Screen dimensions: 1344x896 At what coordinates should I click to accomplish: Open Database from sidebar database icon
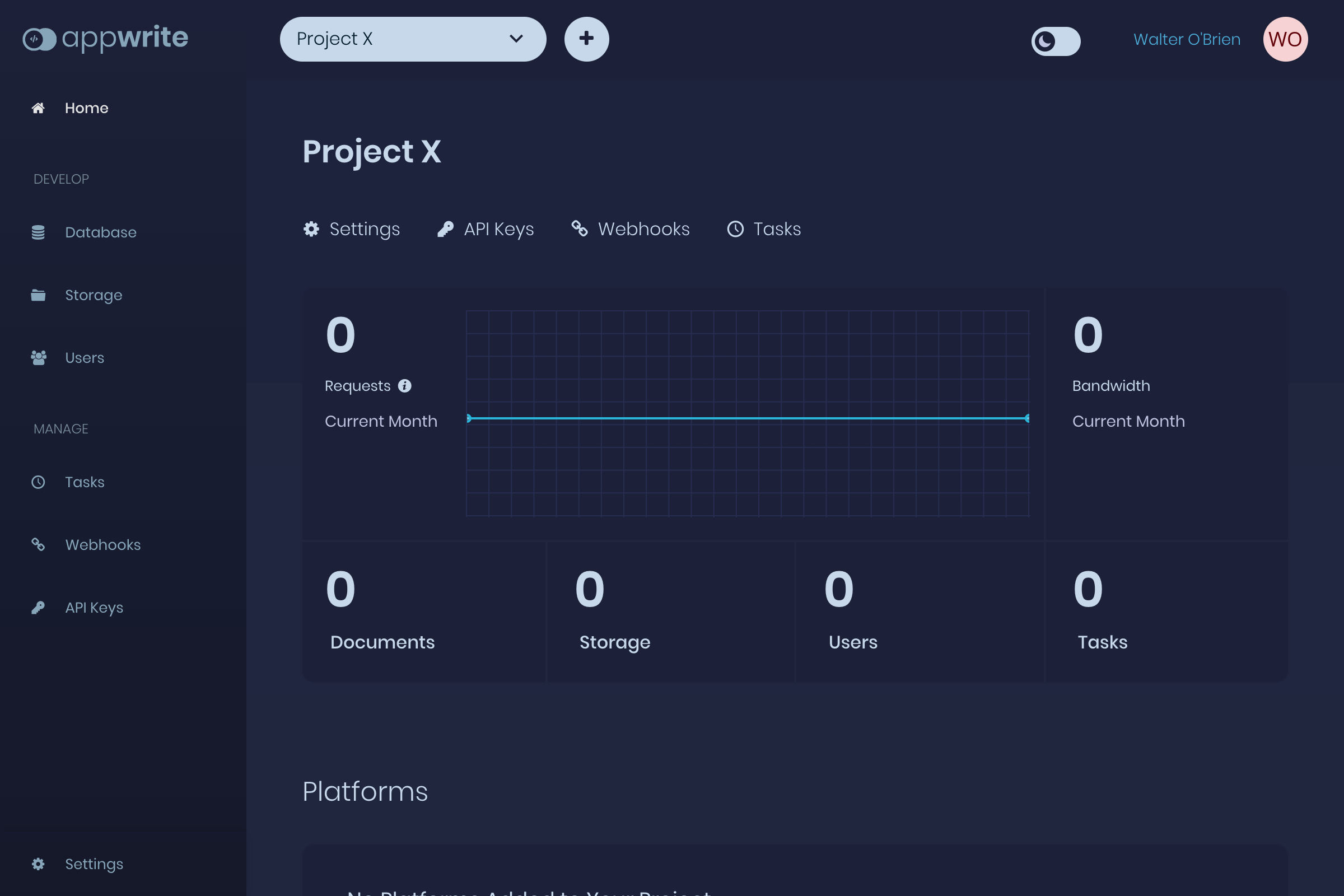[x=38, y=232]
